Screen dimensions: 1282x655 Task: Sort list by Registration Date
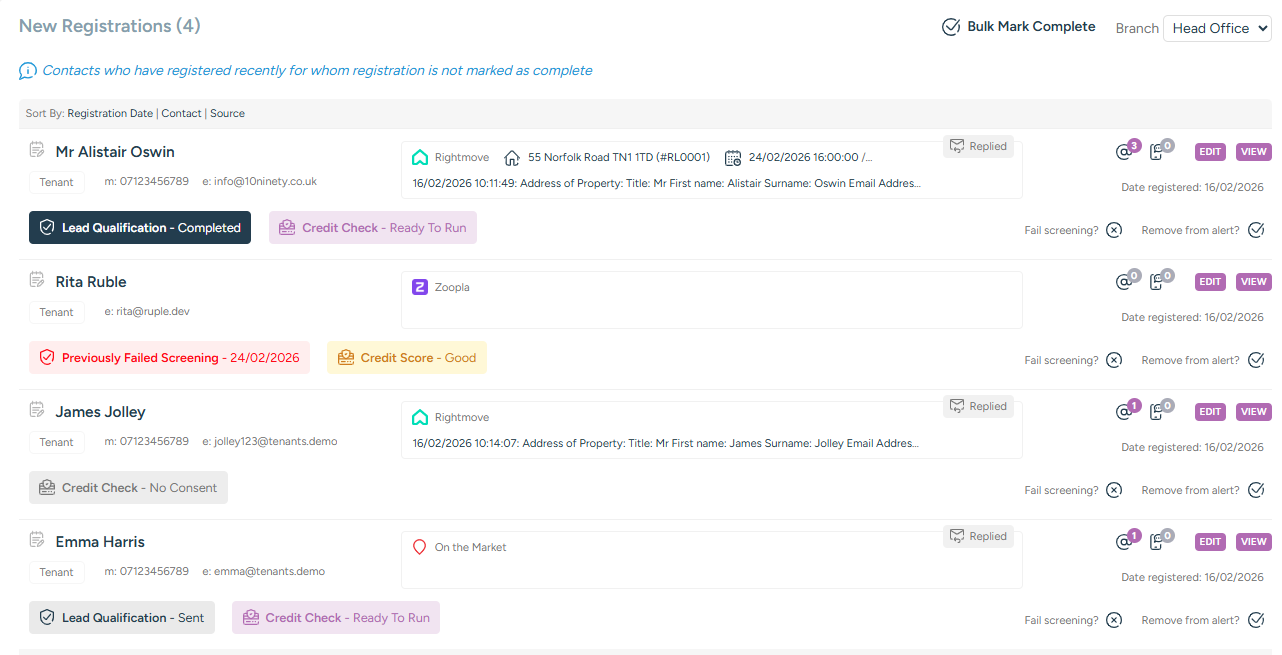coord(110,113)
